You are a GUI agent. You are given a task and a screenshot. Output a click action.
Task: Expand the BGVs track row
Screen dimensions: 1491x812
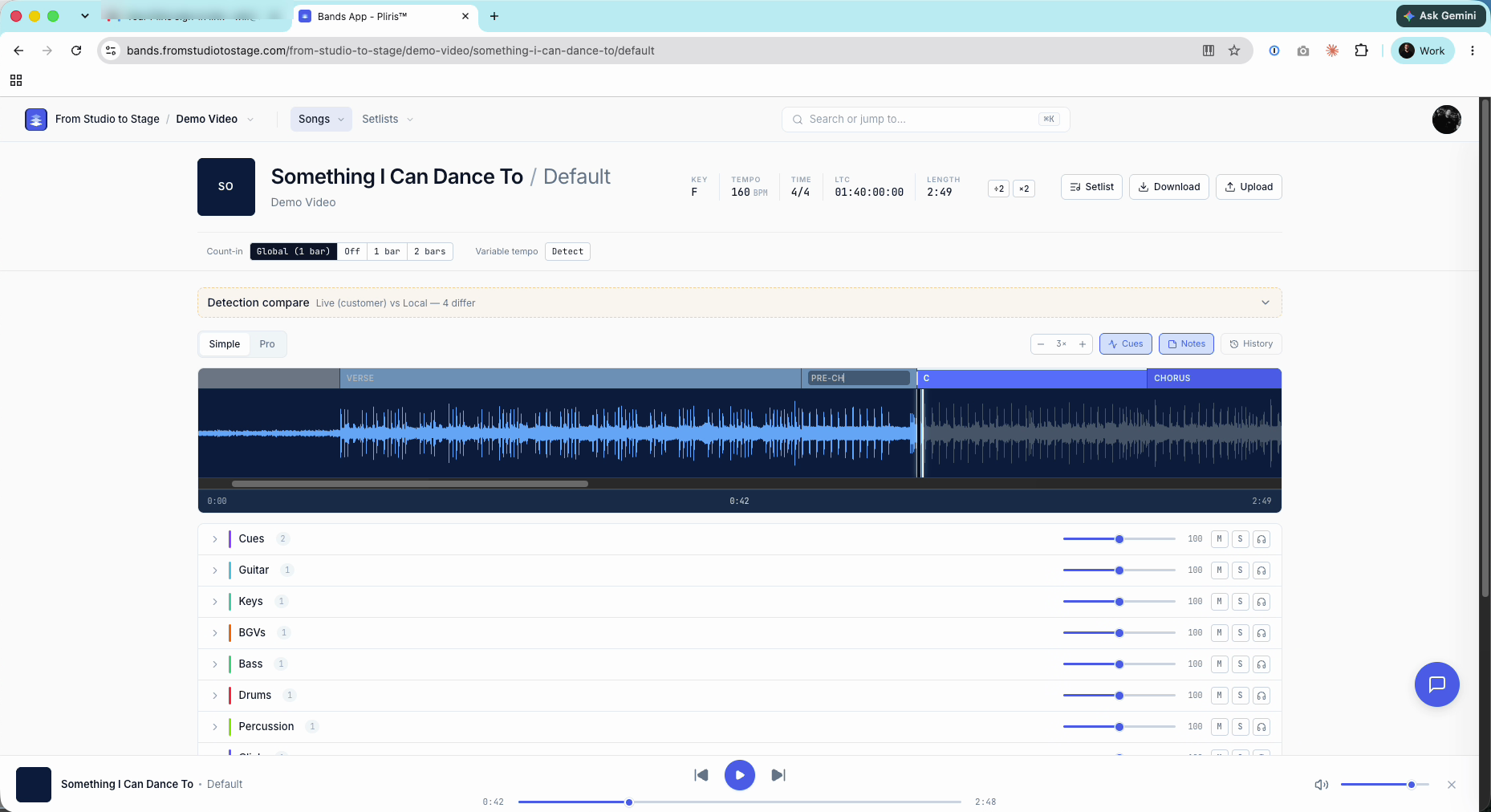click(x=215, y=633)
